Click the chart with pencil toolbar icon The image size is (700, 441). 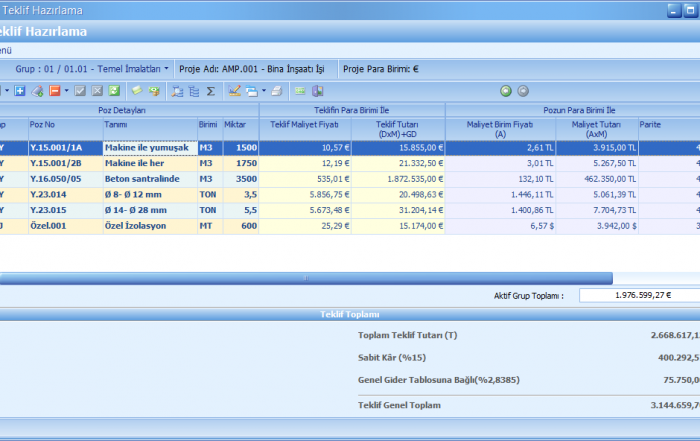point(234,91)
